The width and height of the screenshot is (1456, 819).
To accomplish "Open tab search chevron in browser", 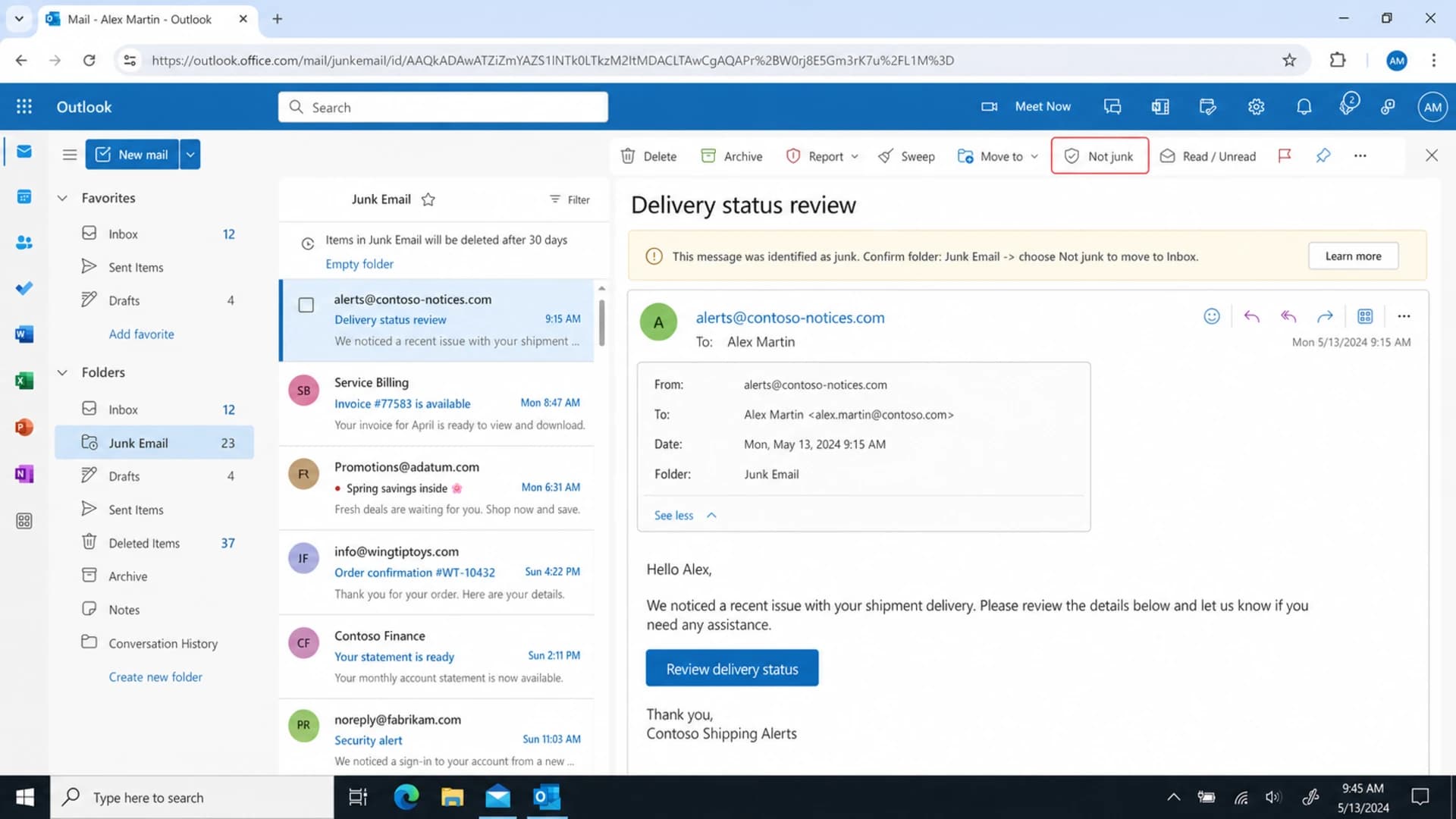I will pos(19,19).
